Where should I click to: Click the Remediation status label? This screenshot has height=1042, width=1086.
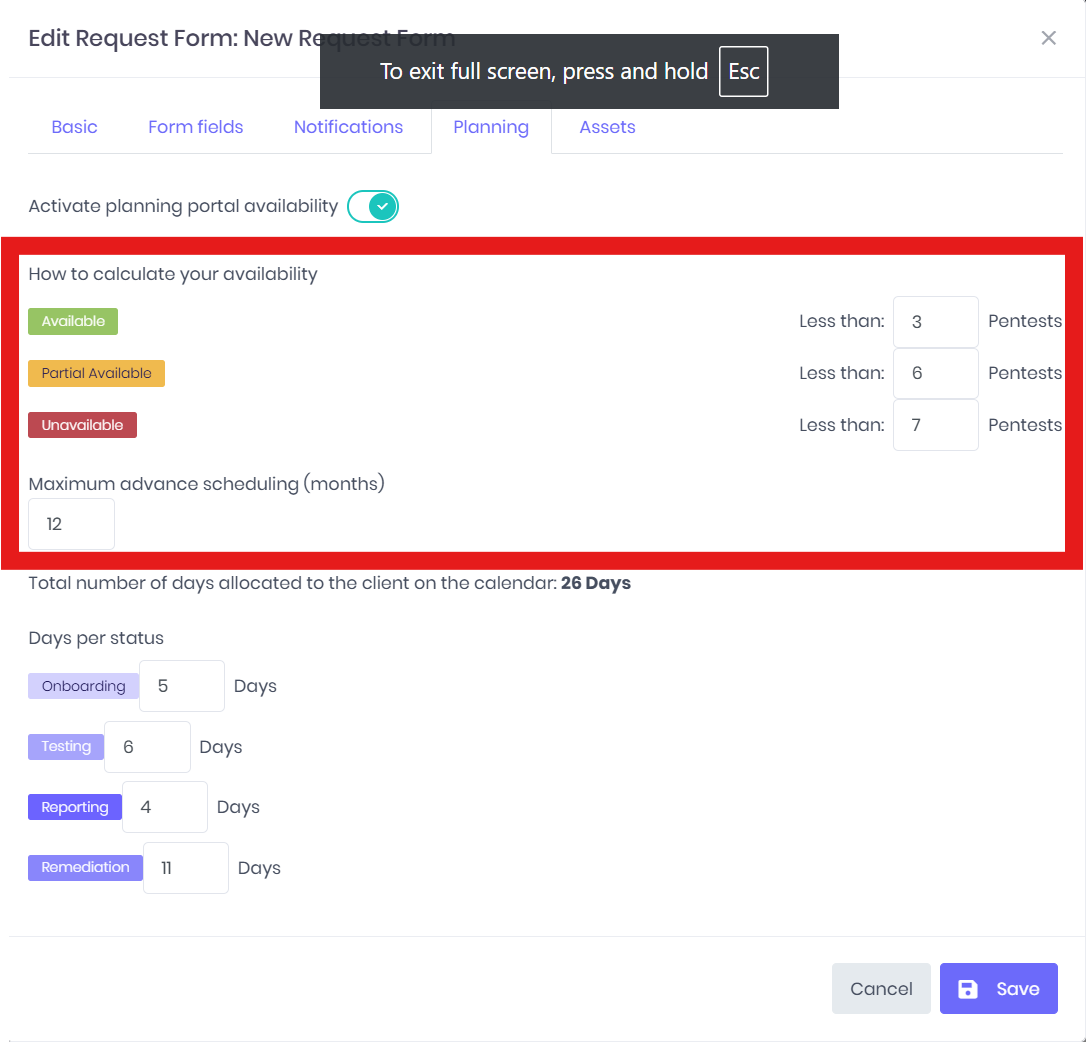coord(85,868)
